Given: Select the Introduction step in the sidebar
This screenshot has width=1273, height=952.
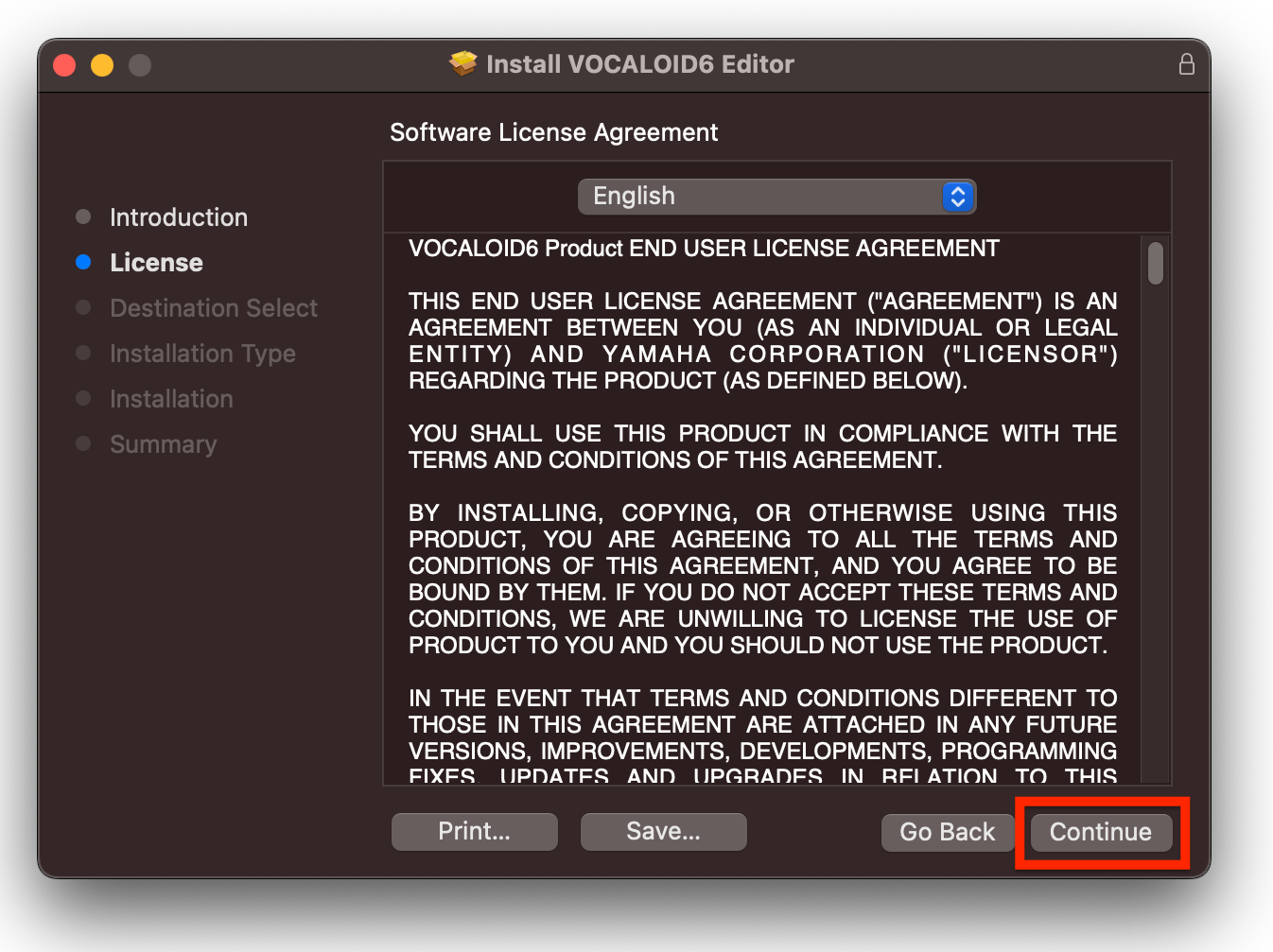Looking at the screenshot, I should [179, 216].
